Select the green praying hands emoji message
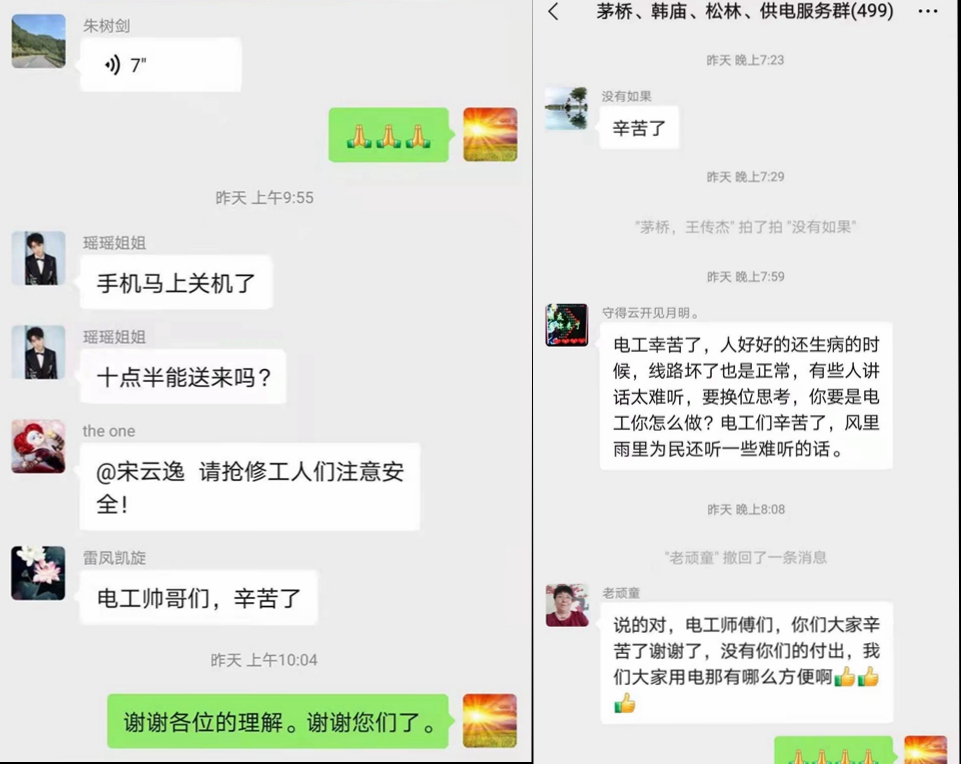 tap(389, 135)
